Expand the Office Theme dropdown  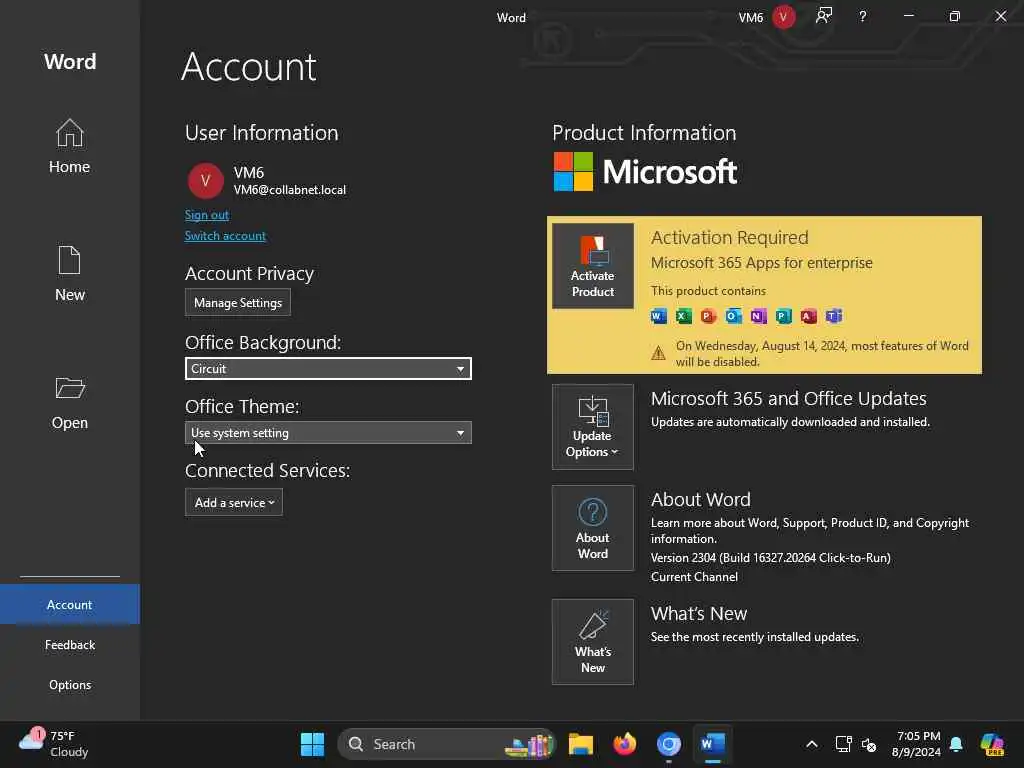(328, 432)
